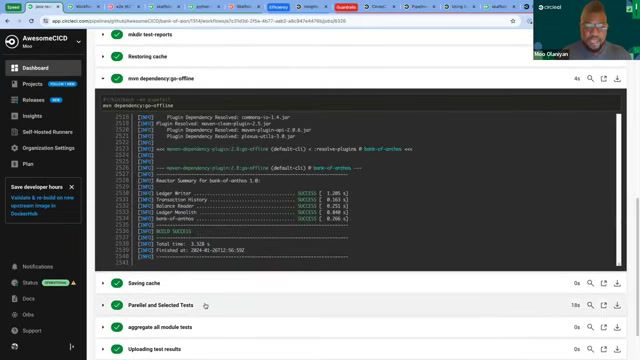Search the aggregate all module tests output
Screen dimensions: 640x360
[590, 327]
